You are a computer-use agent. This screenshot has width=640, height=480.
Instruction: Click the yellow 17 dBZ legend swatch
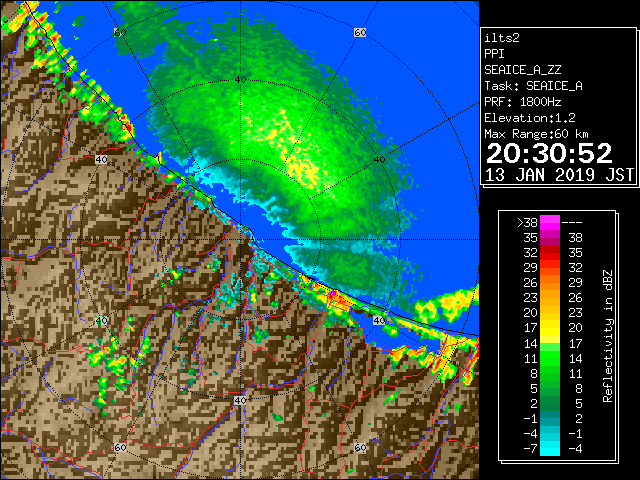550,328
